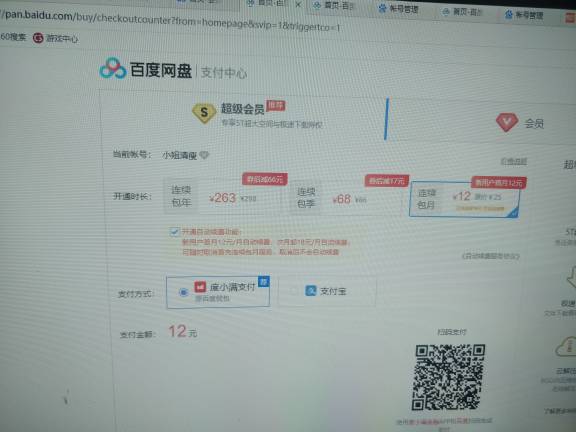Image resolution: width=576 pixels, height=432 pixels.
Task: Switch to the first 帐号管理 browser tab
Action: 399,9
